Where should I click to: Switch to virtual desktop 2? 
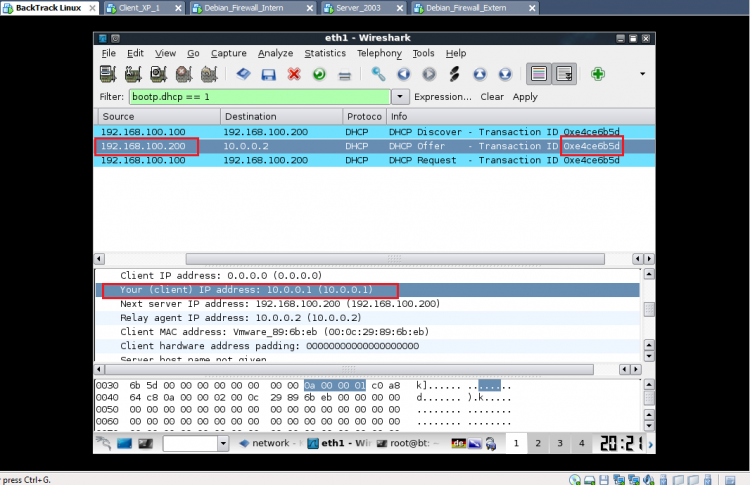coord(537,443)
